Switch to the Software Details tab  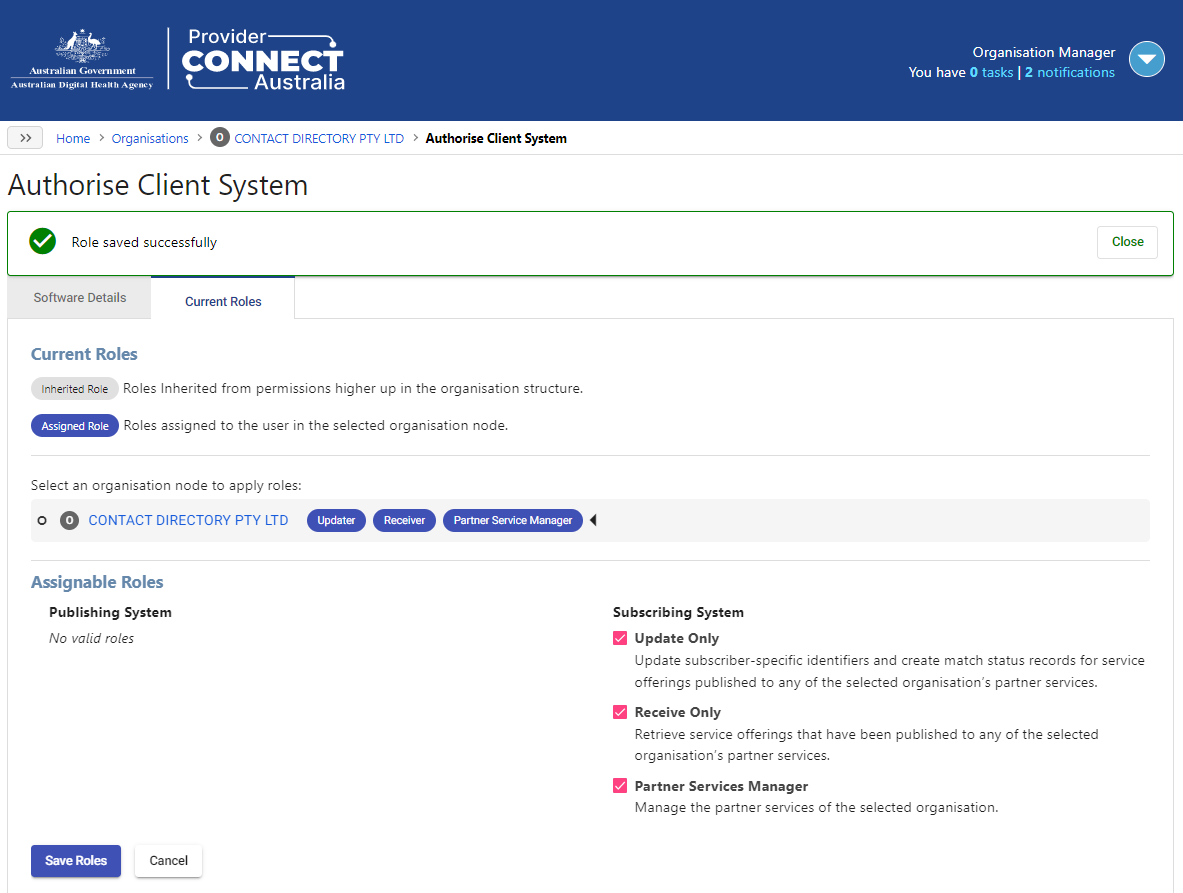coord(79,297)
